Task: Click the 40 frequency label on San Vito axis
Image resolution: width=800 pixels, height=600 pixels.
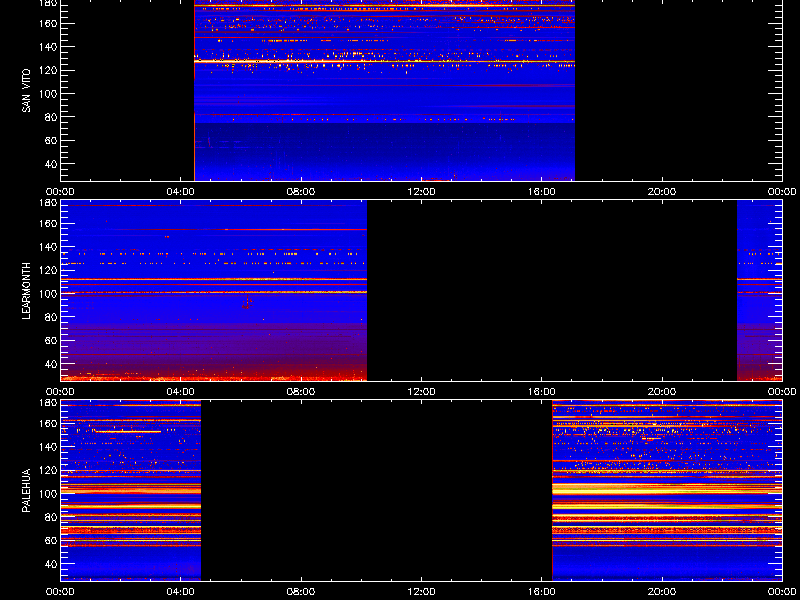Action: (51, 164)
